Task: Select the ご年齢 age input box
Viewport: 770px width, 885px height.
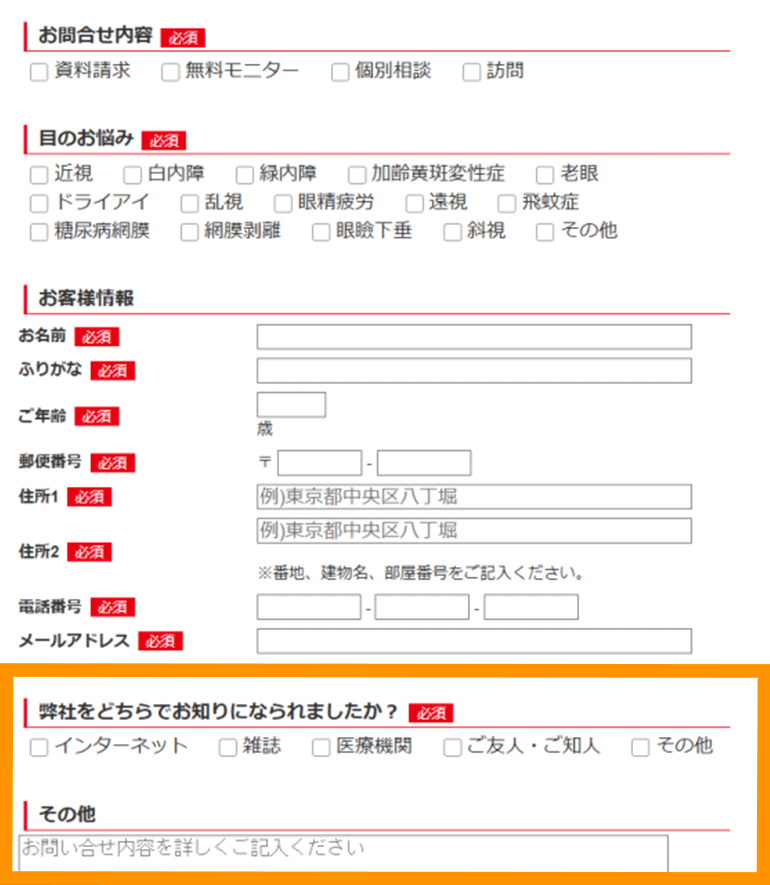Action: click(x=291, y=405)
